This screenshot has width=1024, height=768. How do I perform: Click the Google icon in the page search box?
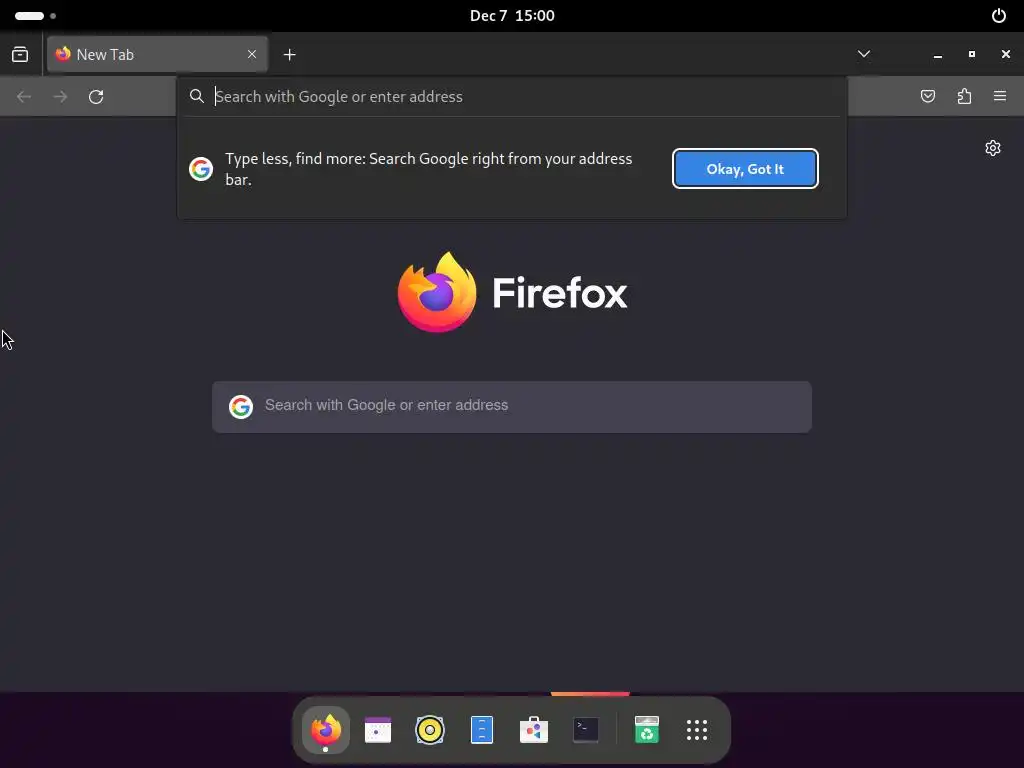click(241, 406)
